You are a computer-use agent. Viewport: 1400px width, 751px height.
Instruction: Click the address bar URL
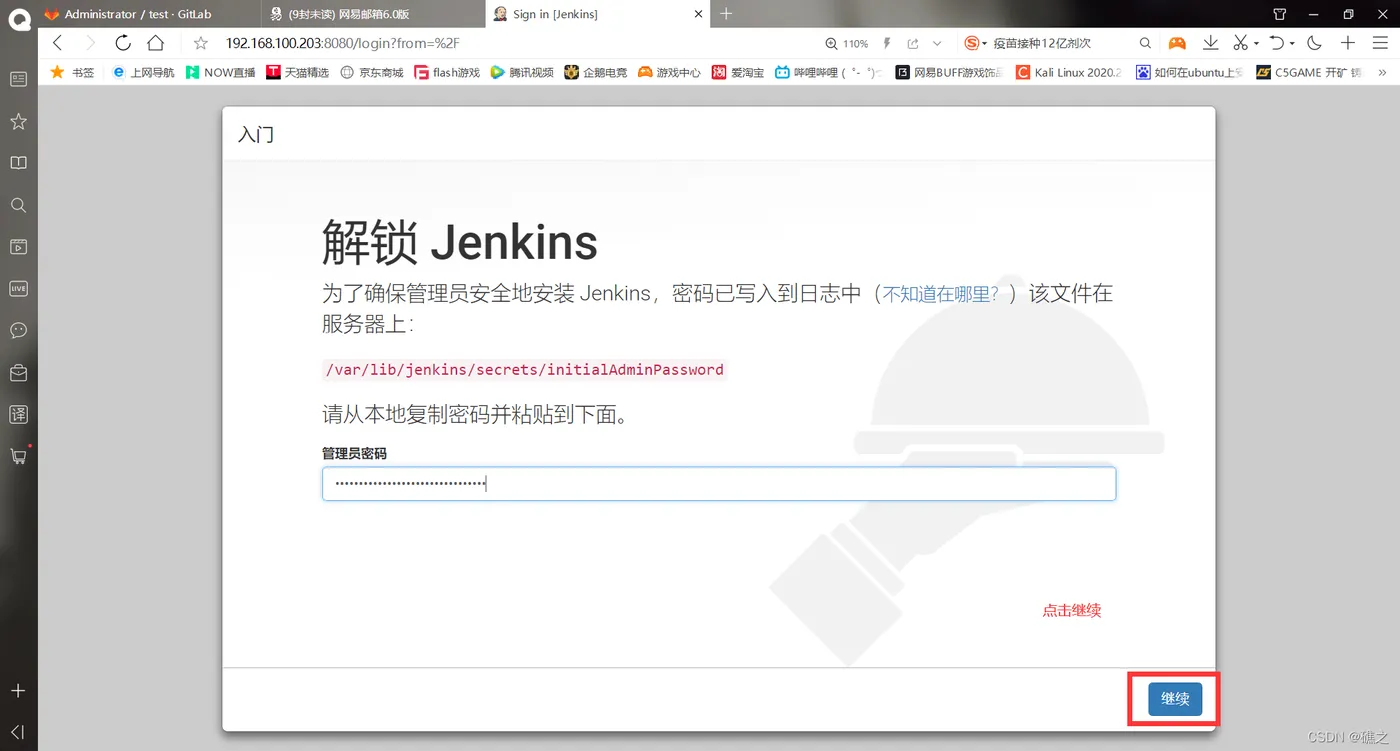click(x=343, y=43)
